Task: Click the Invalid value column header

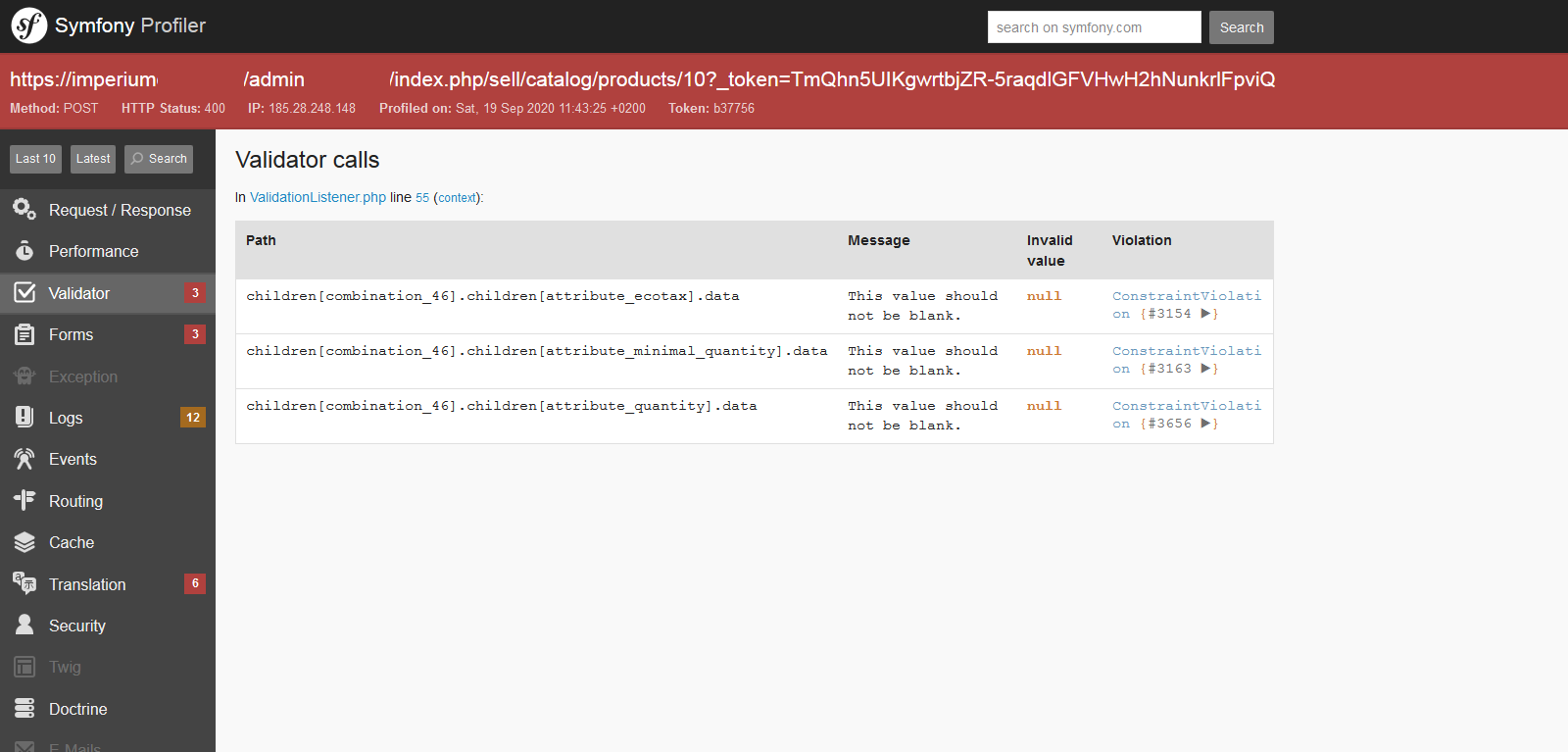Action: click(1050, 250)
